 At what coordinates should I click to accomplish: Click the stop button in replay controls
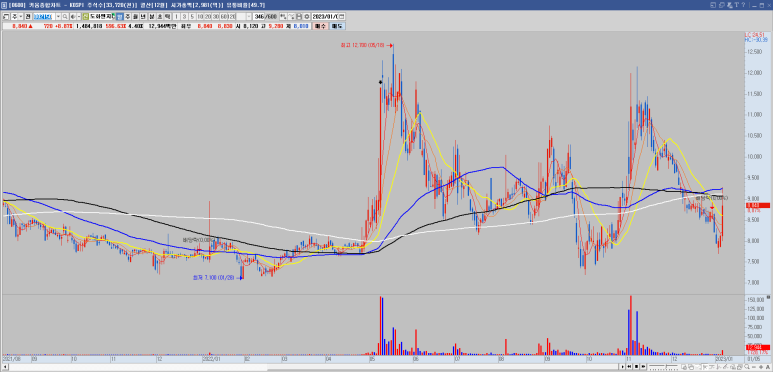pyautogui.click(x=636, y=367)
